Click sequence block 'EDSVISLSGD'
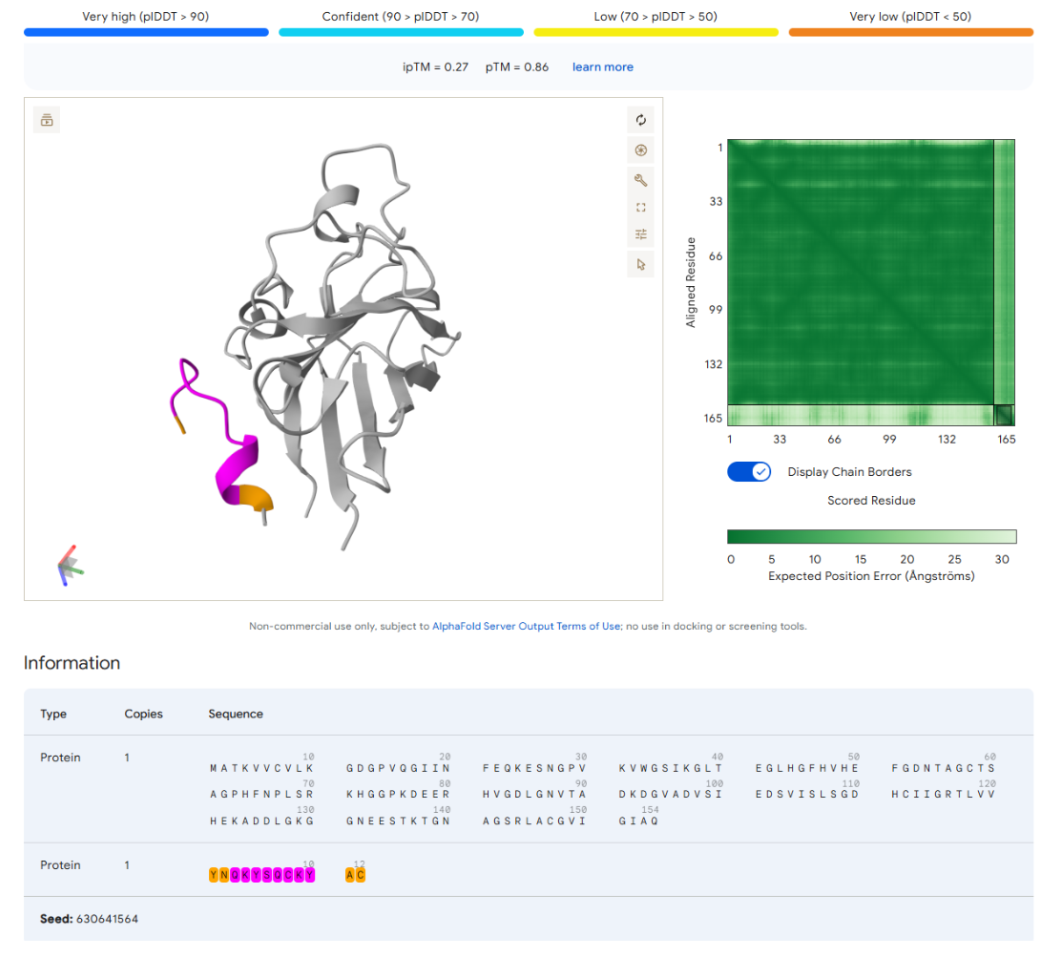 click(807, 794)
